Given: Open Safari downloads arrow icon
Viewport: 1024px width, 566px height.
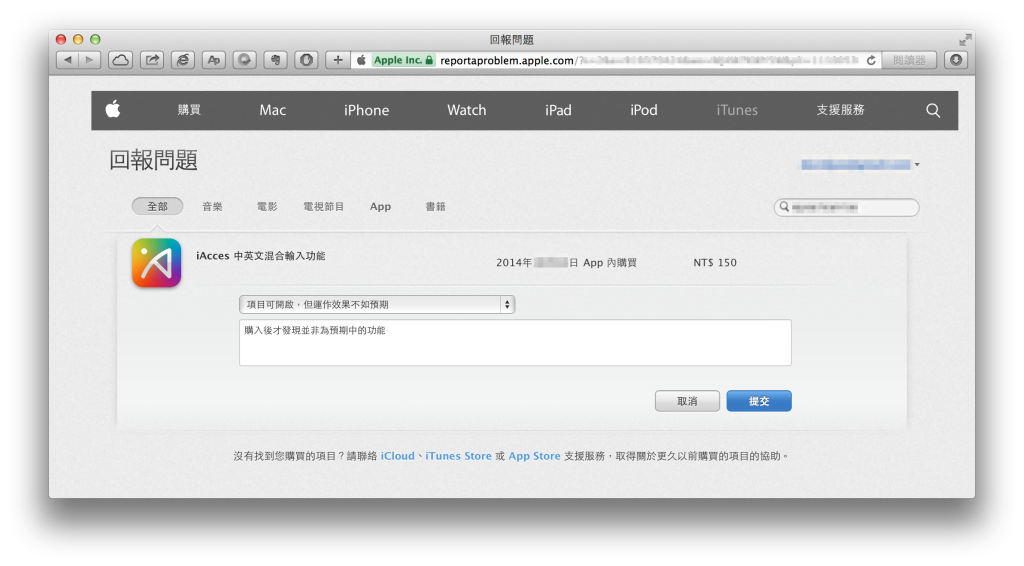Looking at the screenshot, I should coord(956,60).
